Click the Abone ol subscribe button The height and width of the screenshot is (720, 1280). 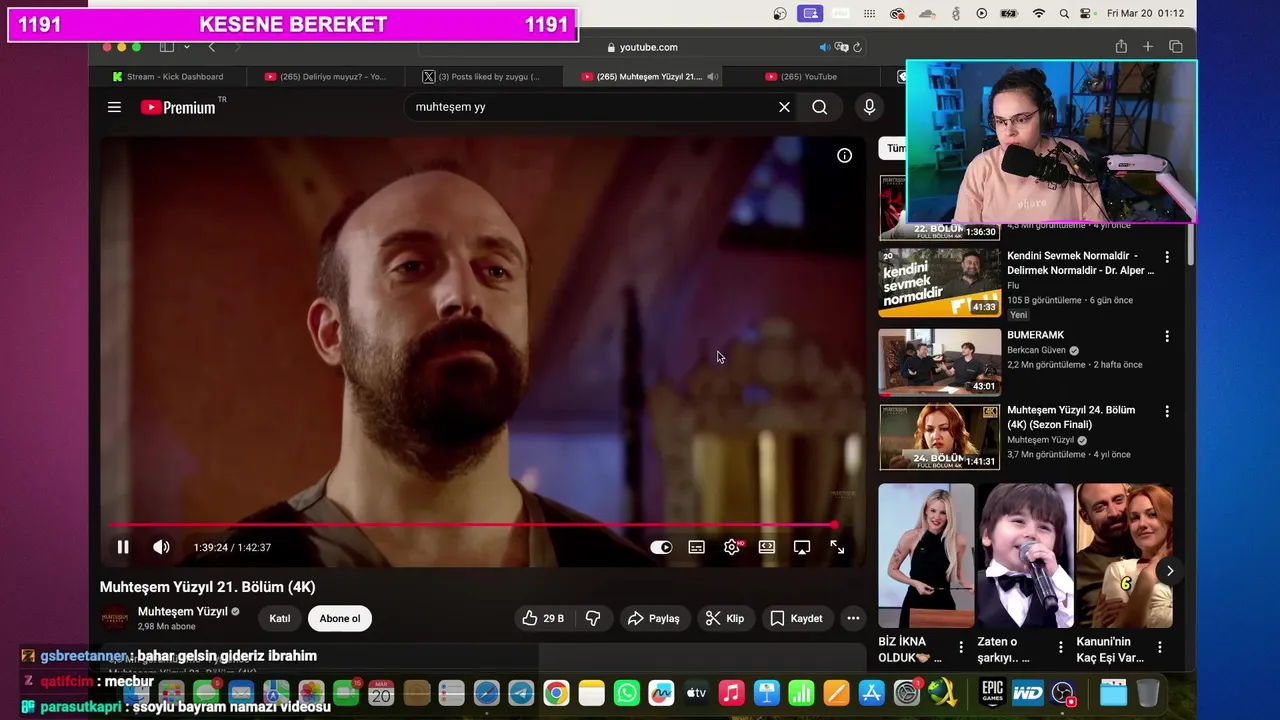pyautogui.click(x=340, y=618)
